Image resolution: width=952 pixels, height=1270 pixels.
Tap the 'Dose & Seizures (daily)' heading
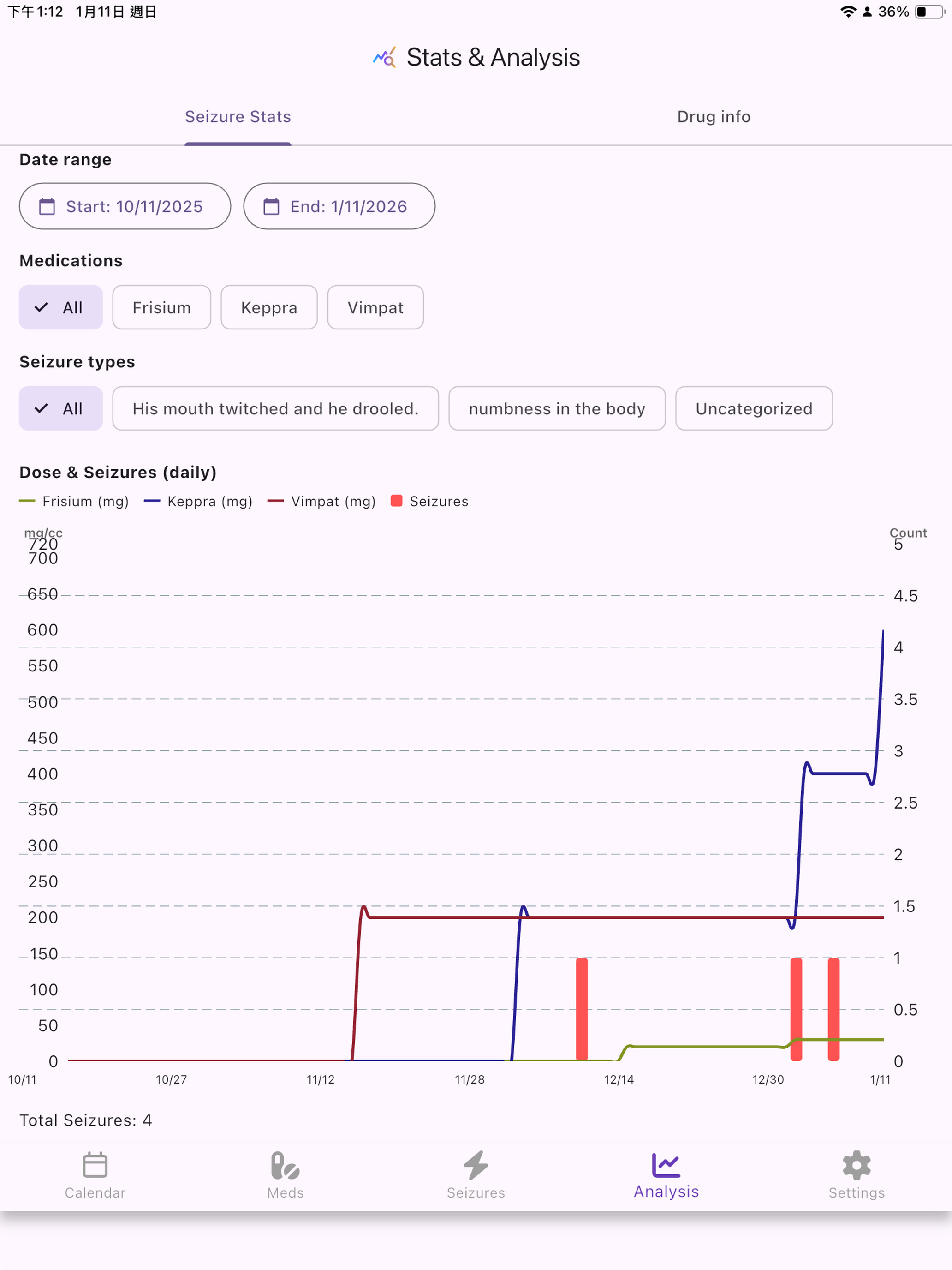pyautogui.click(x=118, y=472)
